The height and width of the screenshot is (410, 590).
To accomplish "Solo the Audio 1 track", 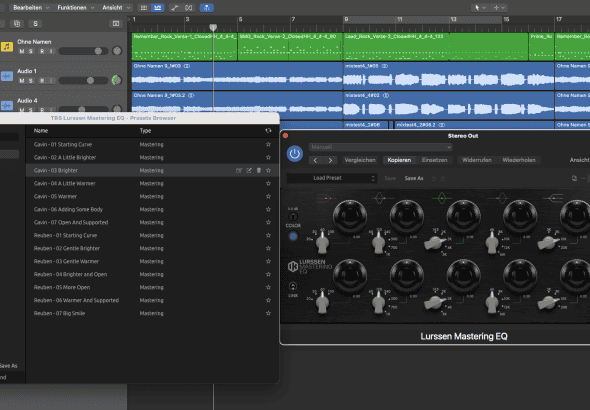I will pos(31,80).
